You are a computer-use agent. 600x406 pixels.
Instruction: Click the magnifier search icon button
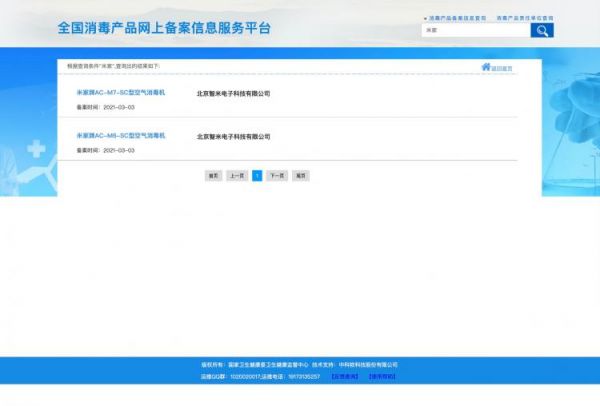tap(541, 31)
